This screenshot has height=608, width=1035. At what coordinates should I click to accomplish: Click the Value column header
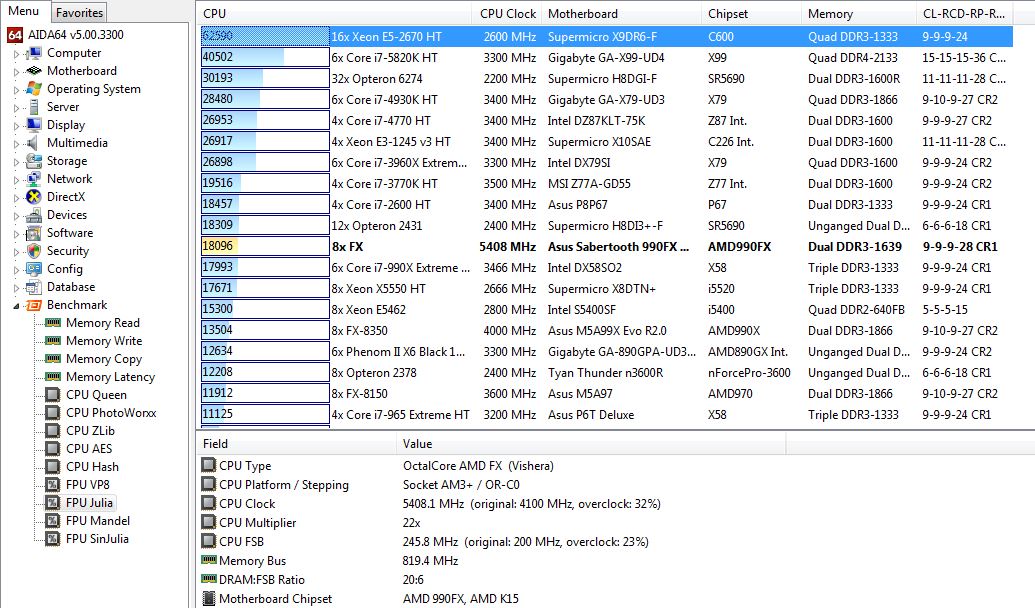pyautogui.click(x=591, y=444)
